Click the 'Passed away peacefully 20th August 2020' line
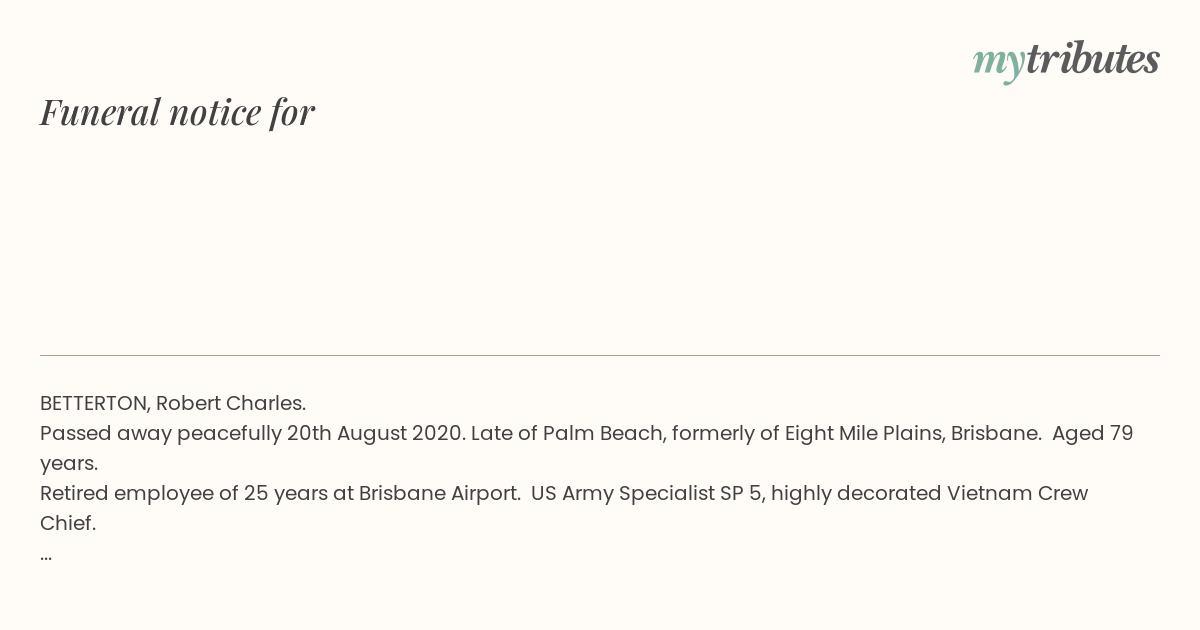The height and width of the screenshot is (630, 1200). (x=252, y=433)
